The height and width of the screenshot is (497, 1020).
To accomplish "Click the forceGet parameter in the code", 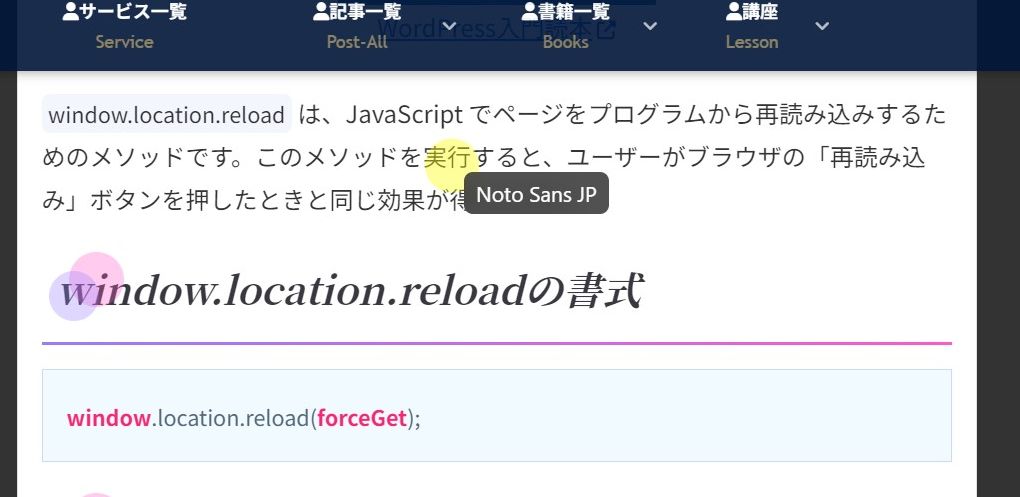I will 362,418.
